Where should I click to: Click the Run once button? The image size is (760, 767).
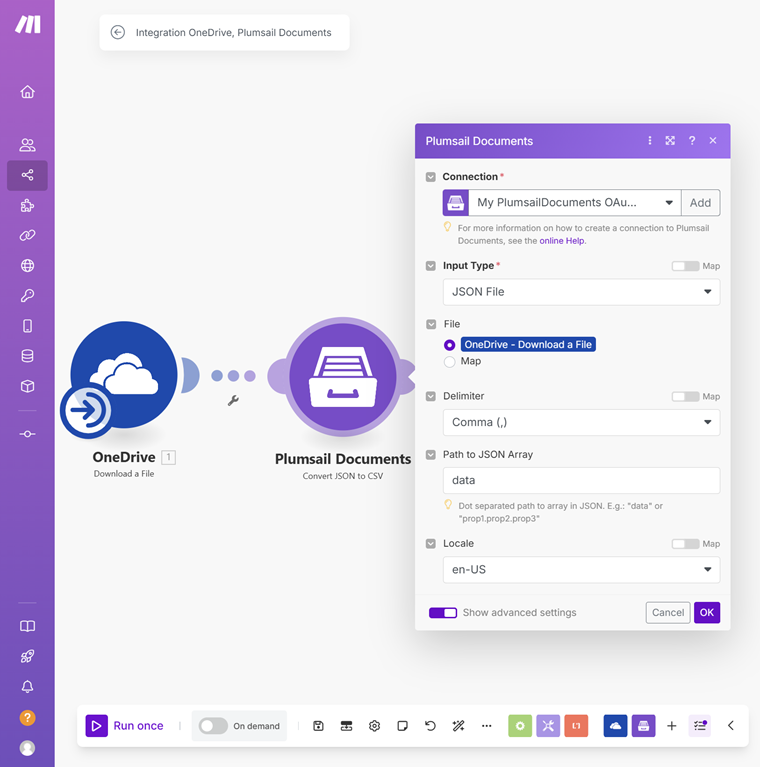[x=125, y=726]
